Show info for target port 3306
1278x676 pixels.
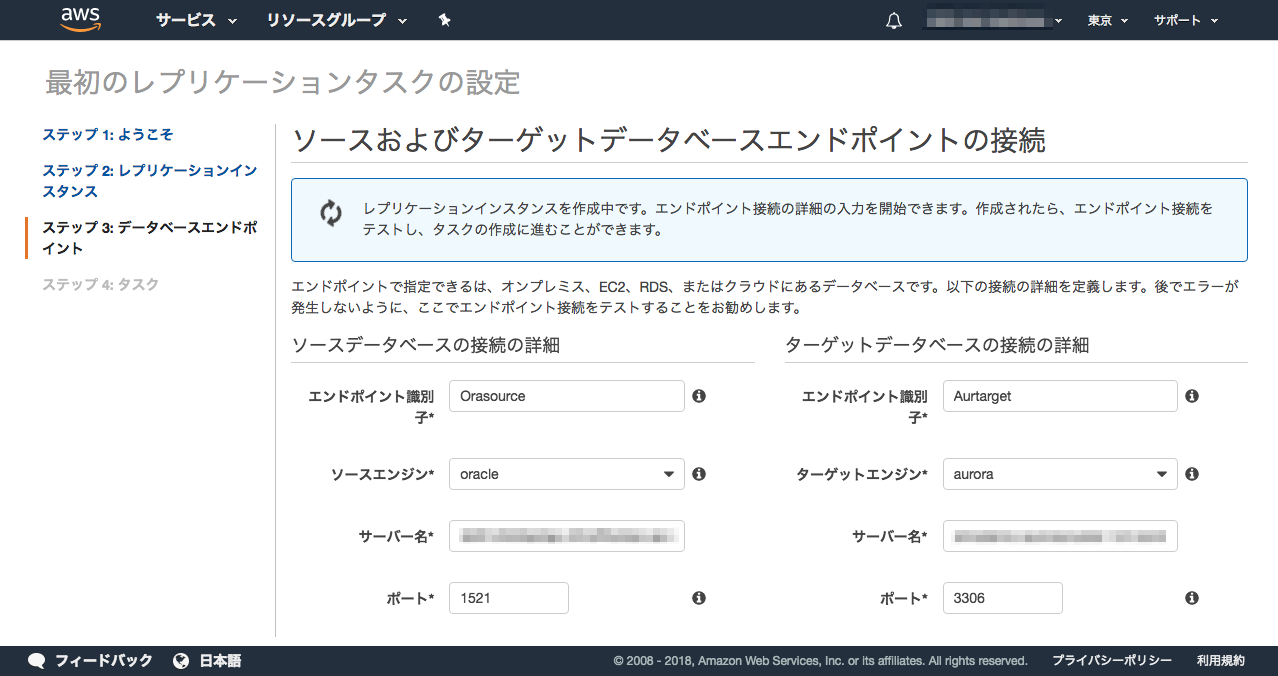tap(1192, 598)
